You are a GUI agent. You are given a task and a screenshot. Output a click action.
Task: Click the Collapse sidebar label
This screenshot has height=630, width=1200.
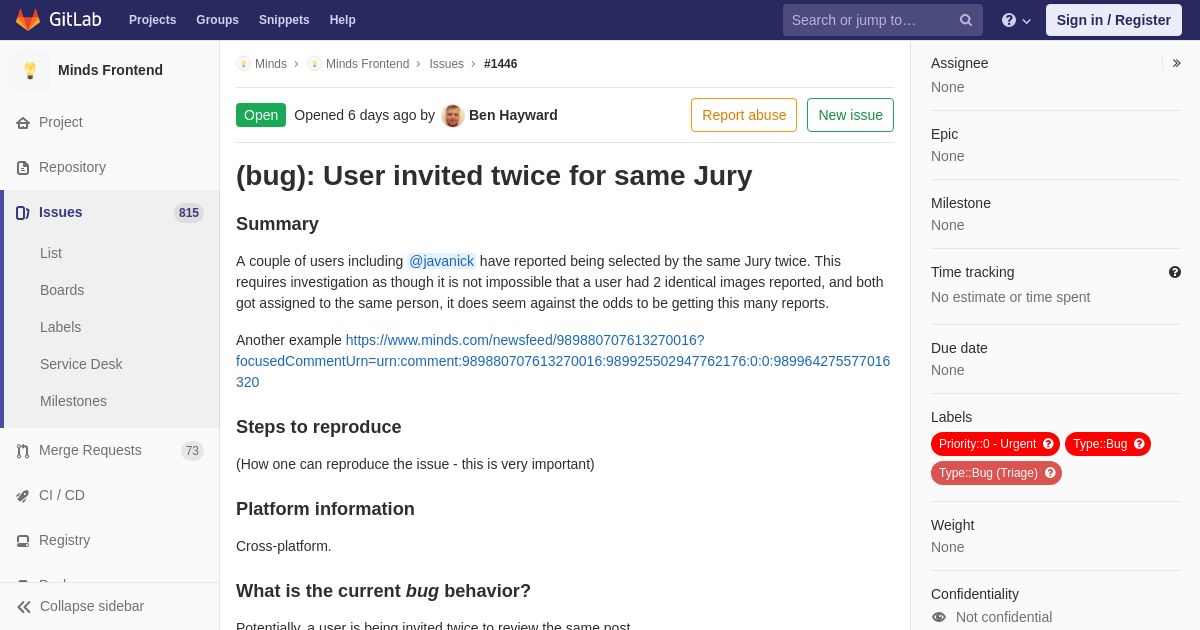pos(92,607)
